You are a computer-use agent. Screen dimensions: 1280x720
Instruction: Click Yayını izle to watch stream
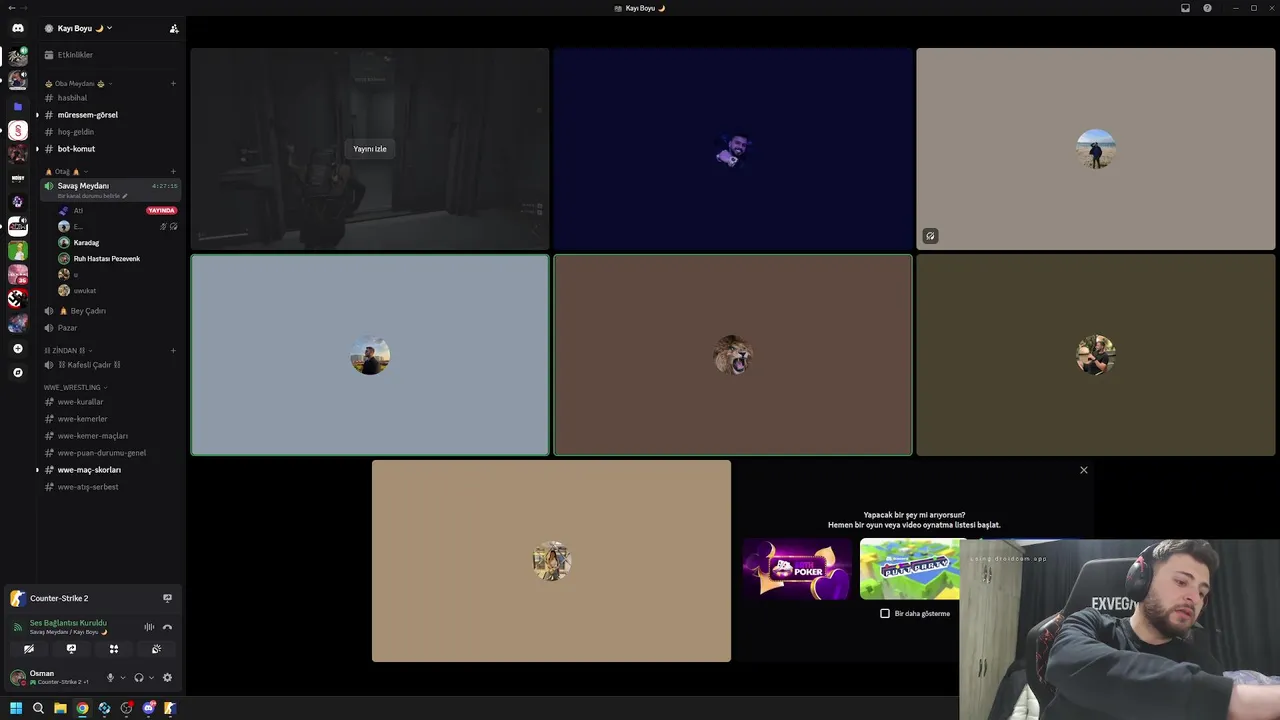[370, 149]
